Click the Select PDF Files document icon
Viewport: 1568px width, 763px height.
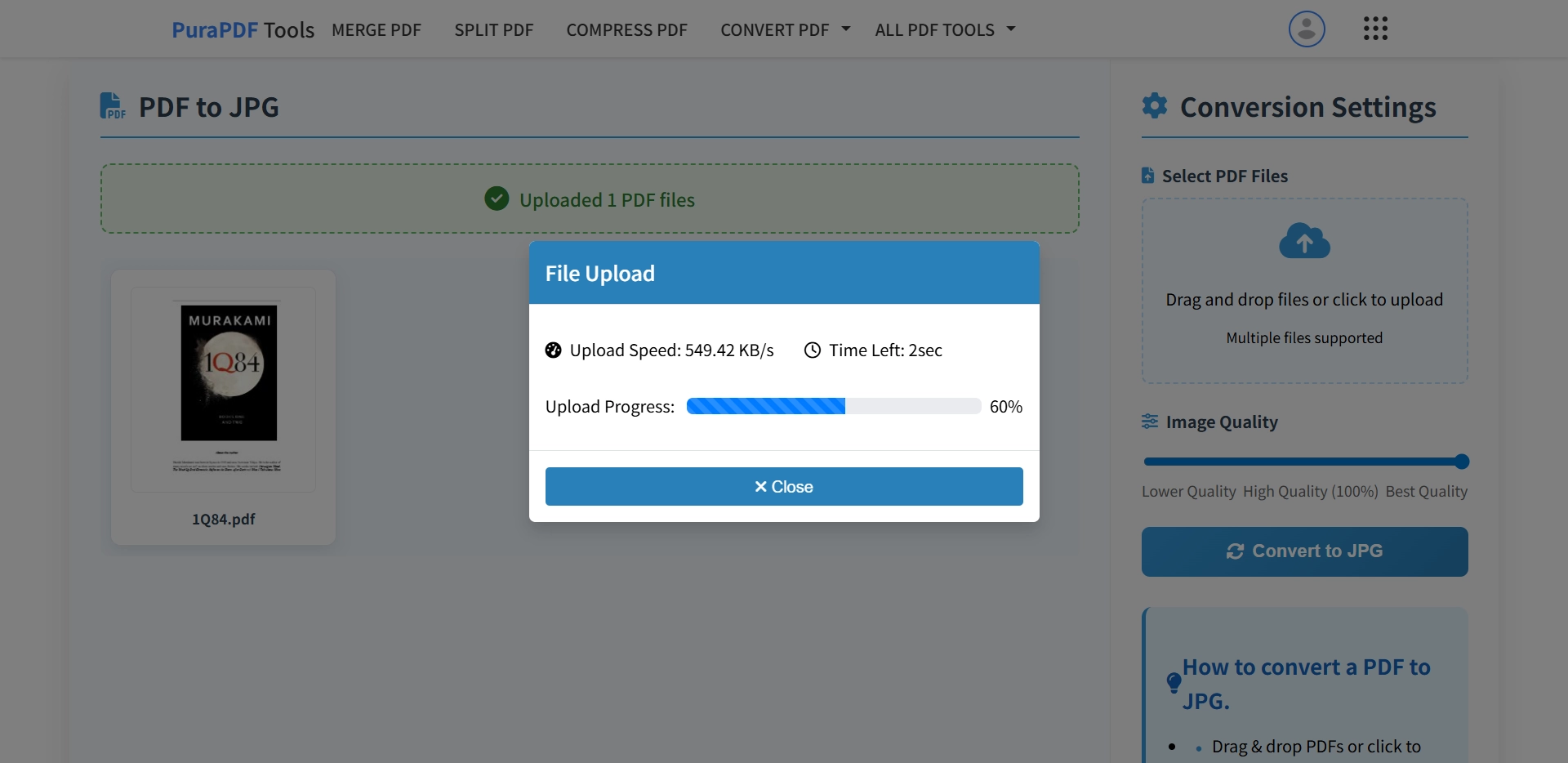click(1147, 175)
